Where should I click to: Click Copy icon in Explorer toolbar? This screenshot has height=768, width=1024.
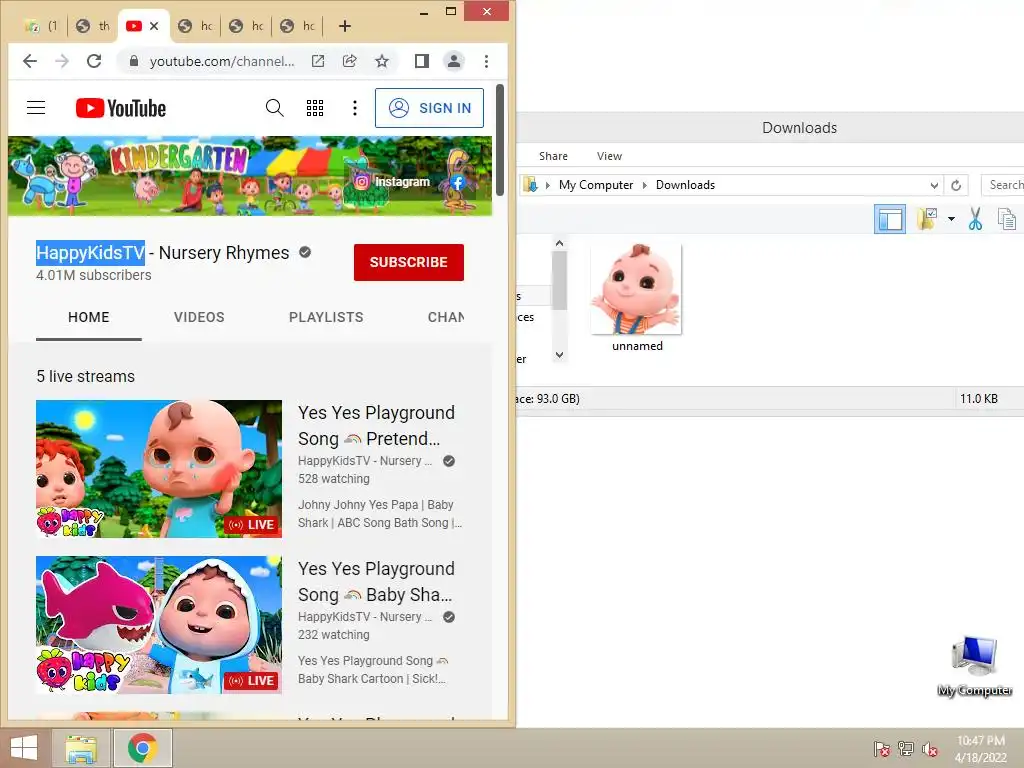(1006, 219)
